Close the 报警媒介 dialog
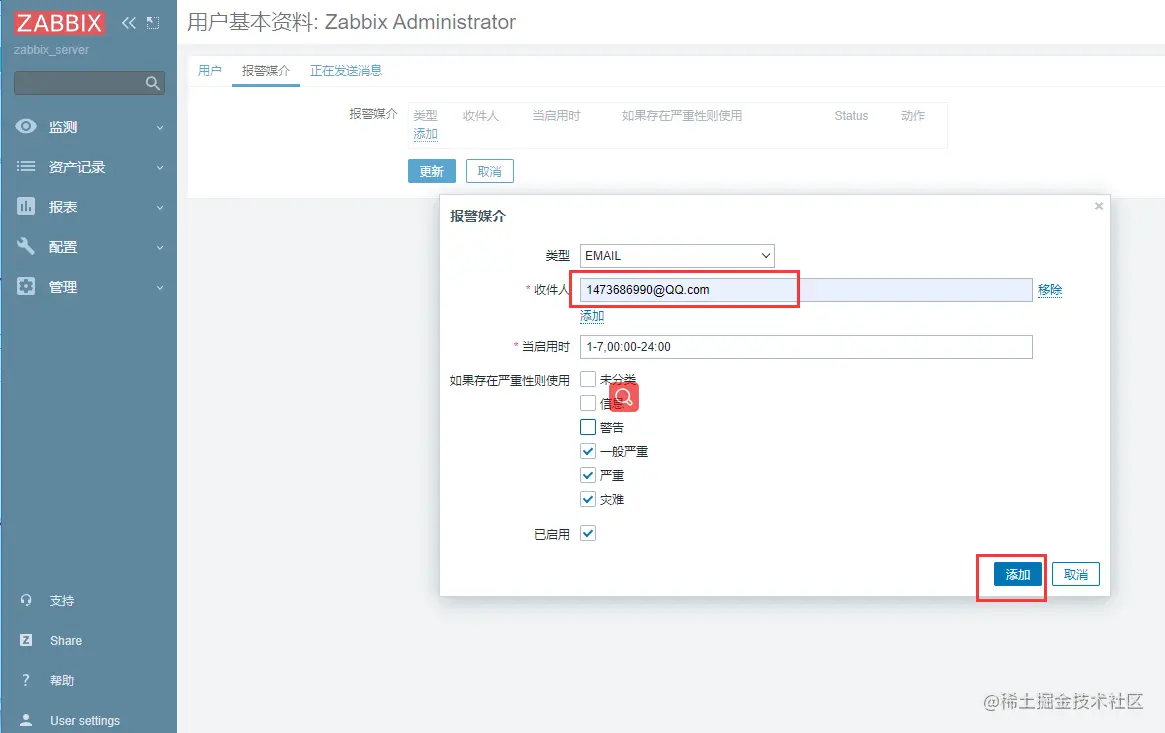Viewport: 1165px width, 733px height. pyautogui.click(x=1099, y=206)
